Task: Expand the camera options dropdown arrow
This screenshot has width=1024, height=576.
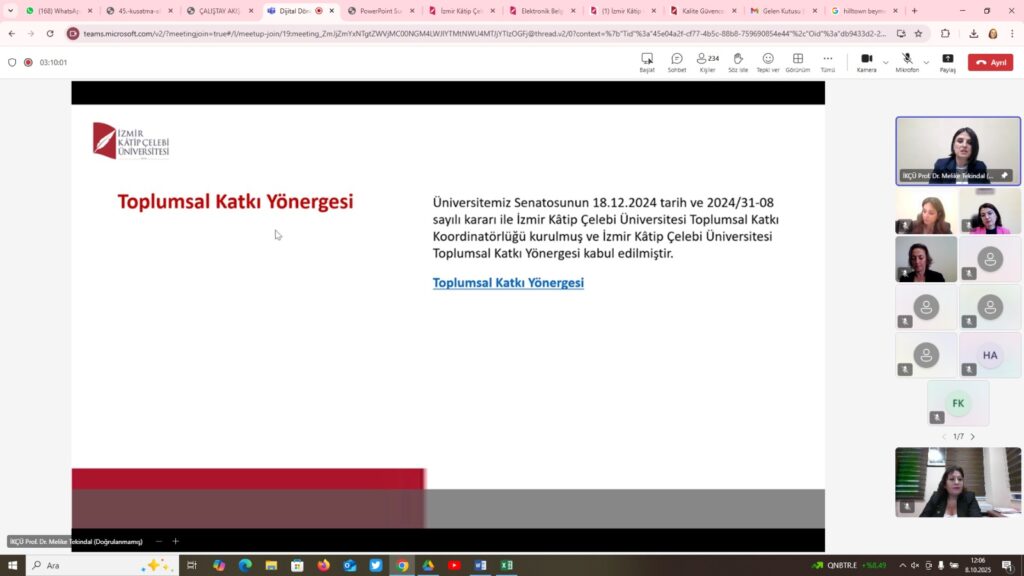Action: pos(885,62)
